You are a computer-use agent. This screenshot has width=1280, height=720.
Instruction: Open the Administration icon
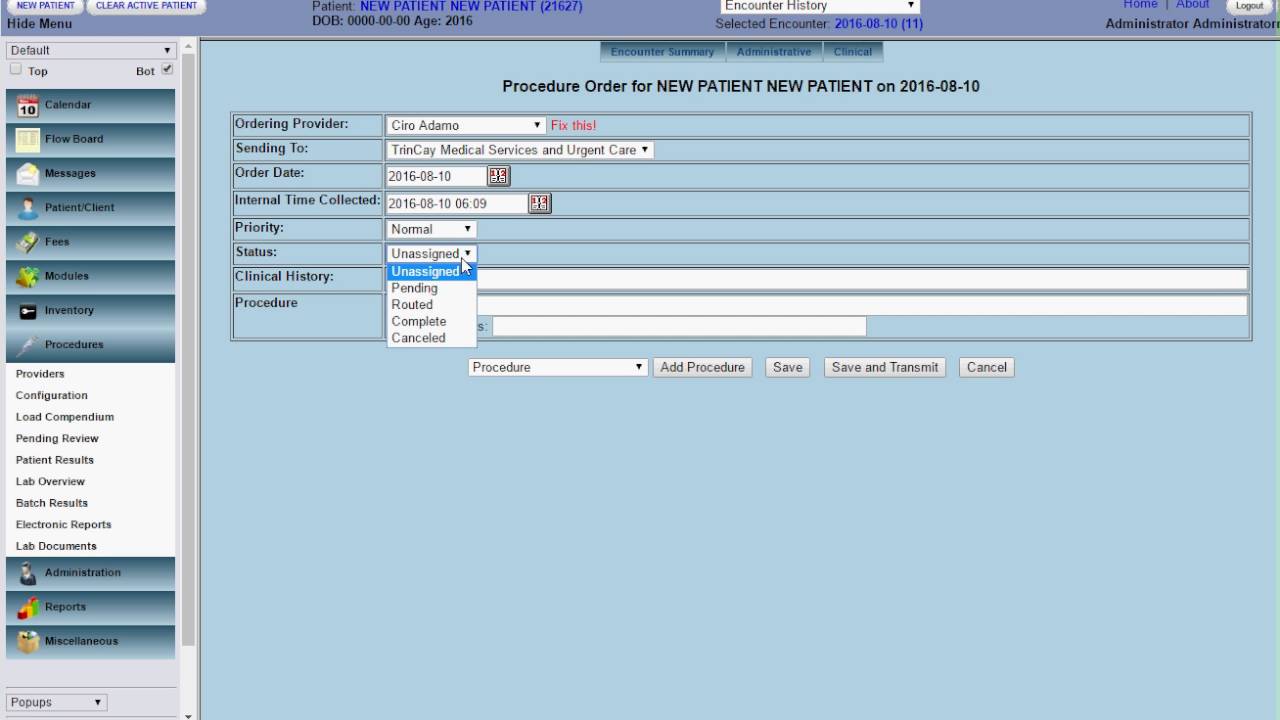28,573
